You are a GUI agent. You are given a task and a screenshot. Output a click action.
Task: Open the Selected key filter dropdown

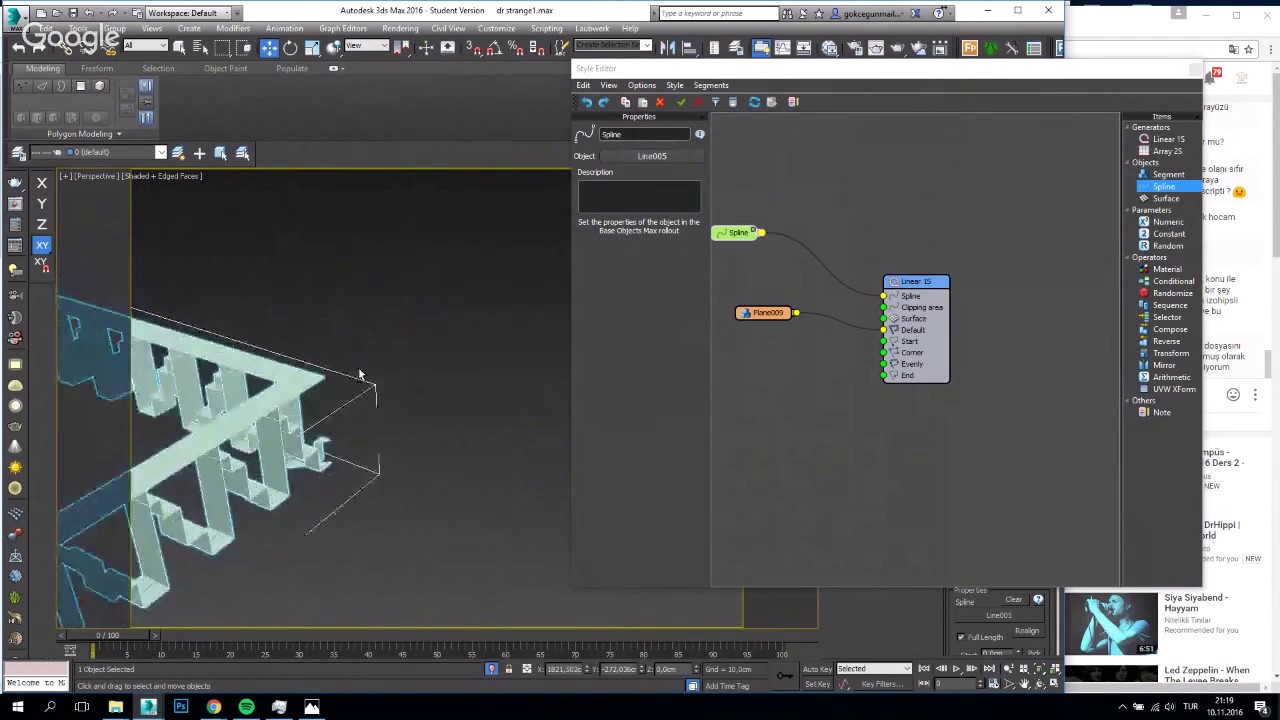(873, 669)
